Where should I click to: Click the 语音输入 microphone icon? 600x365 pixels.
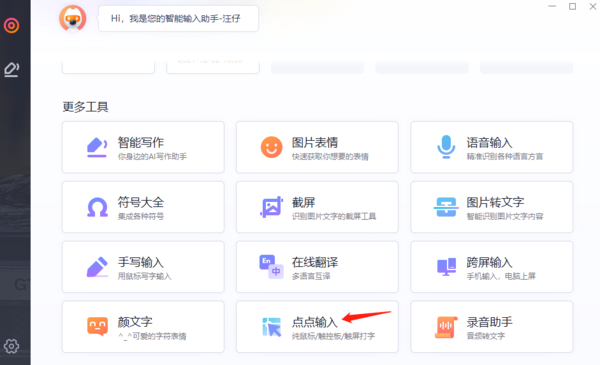pos(446,147)
